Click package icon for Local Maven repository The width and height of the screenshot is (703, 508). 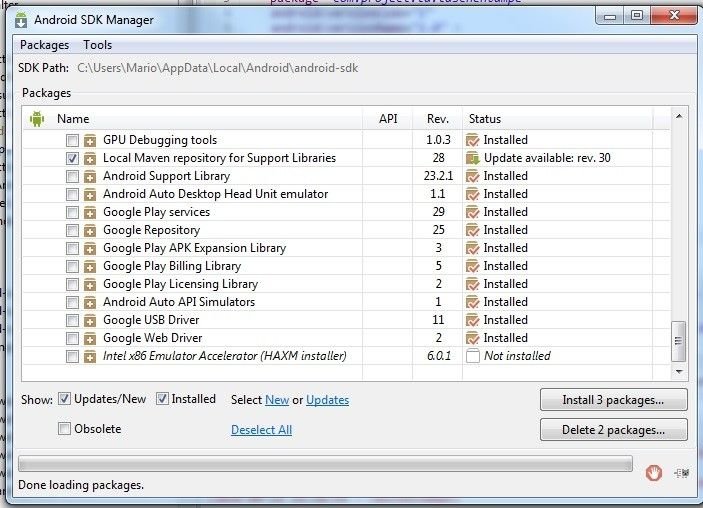click(90, 158)
